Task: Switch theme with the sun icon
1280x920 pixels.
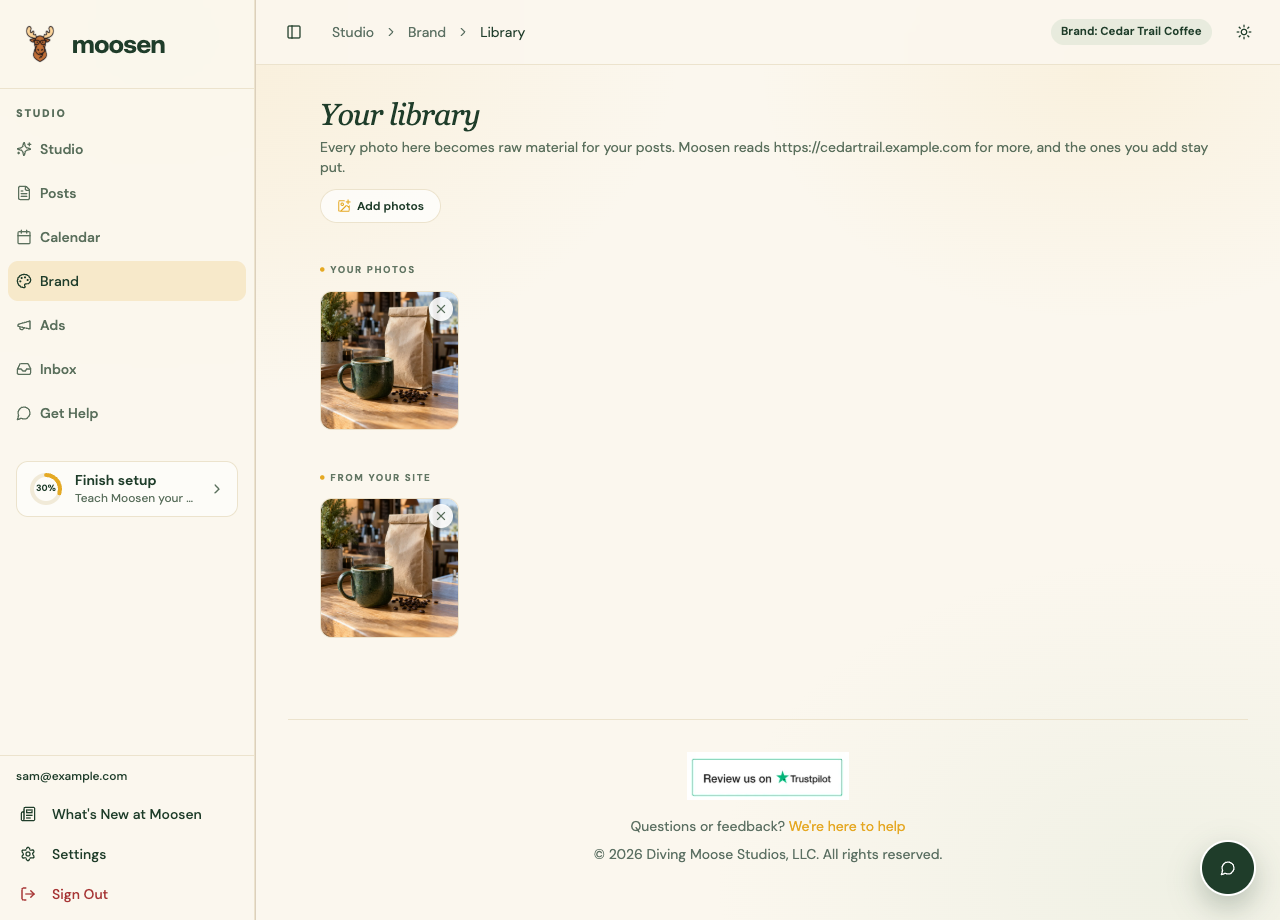Action: point(1244,32)
